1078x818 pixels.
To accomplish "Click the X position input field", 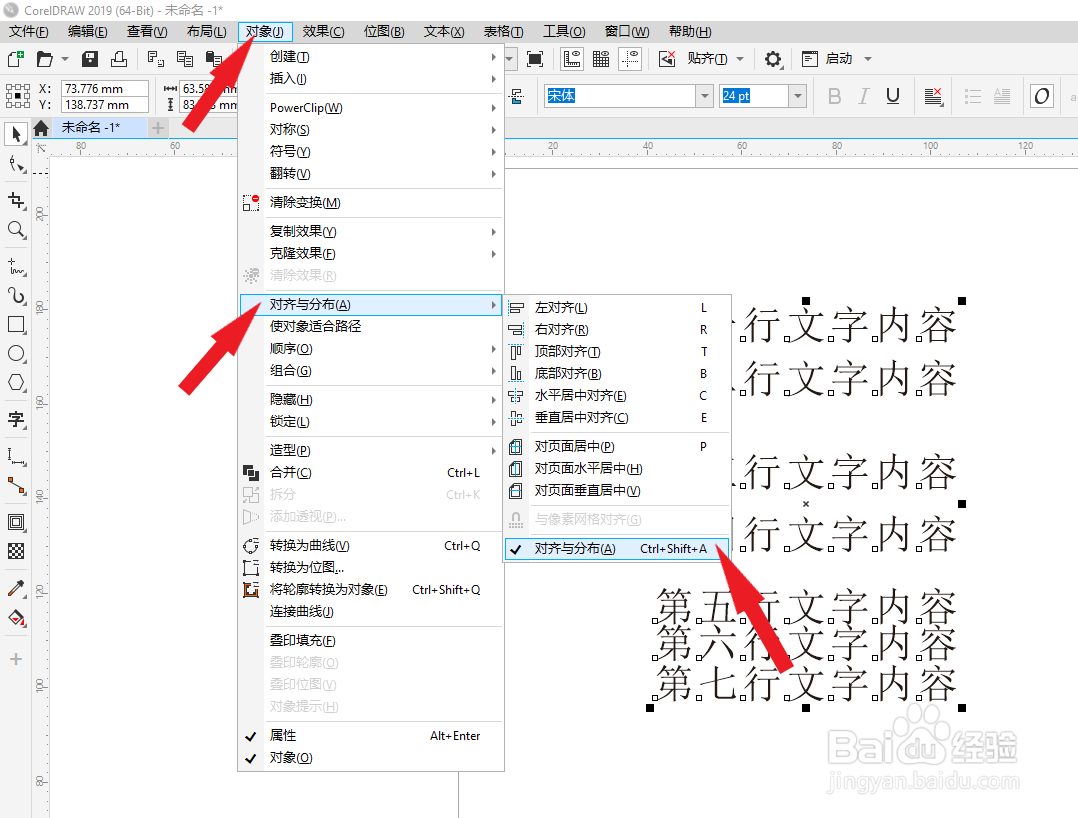I will click(104, 88).
